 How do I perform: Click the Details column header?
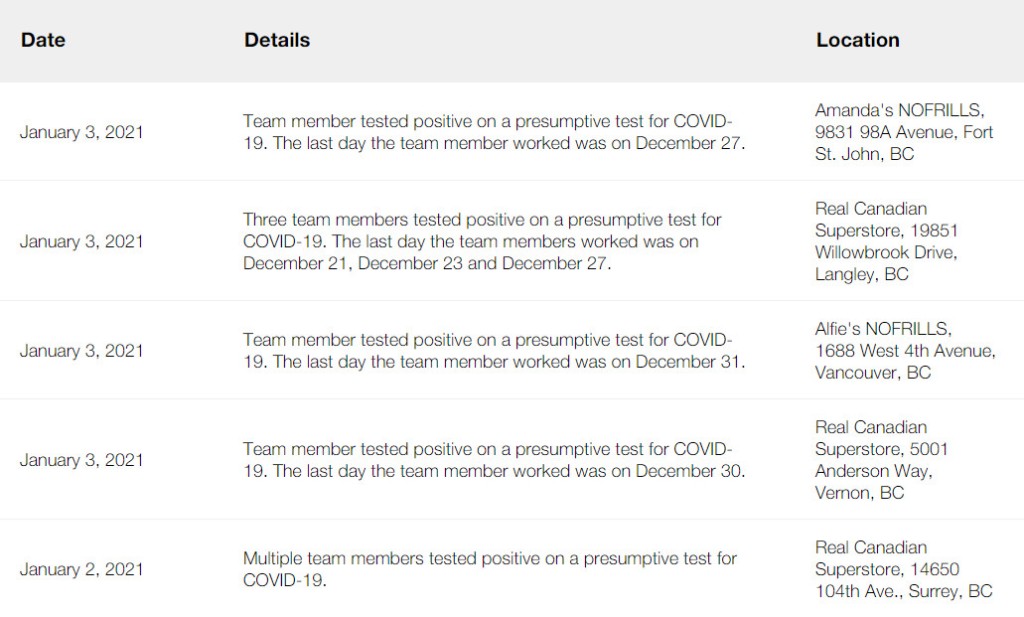(x=277, y=40)
